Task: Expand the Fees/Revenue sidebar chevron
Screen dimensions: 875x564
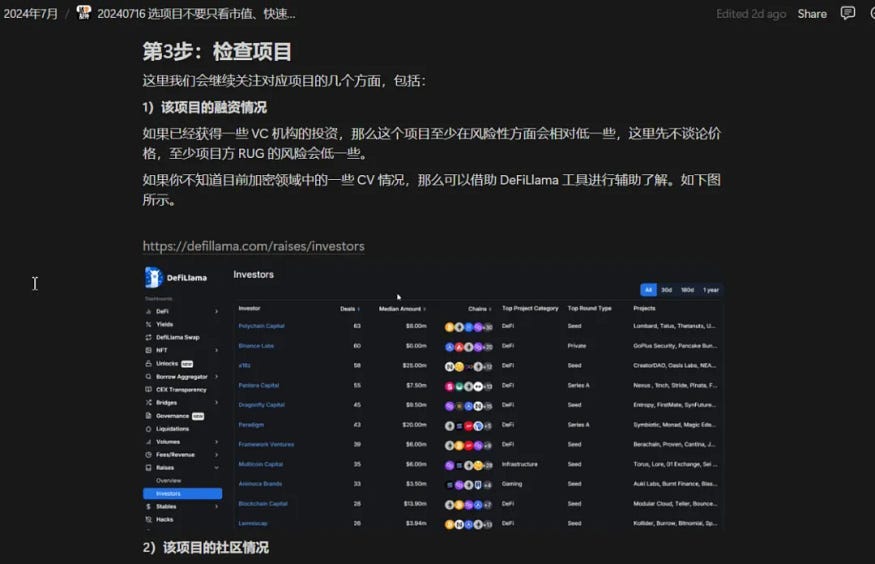Action: tap(217, 455)
